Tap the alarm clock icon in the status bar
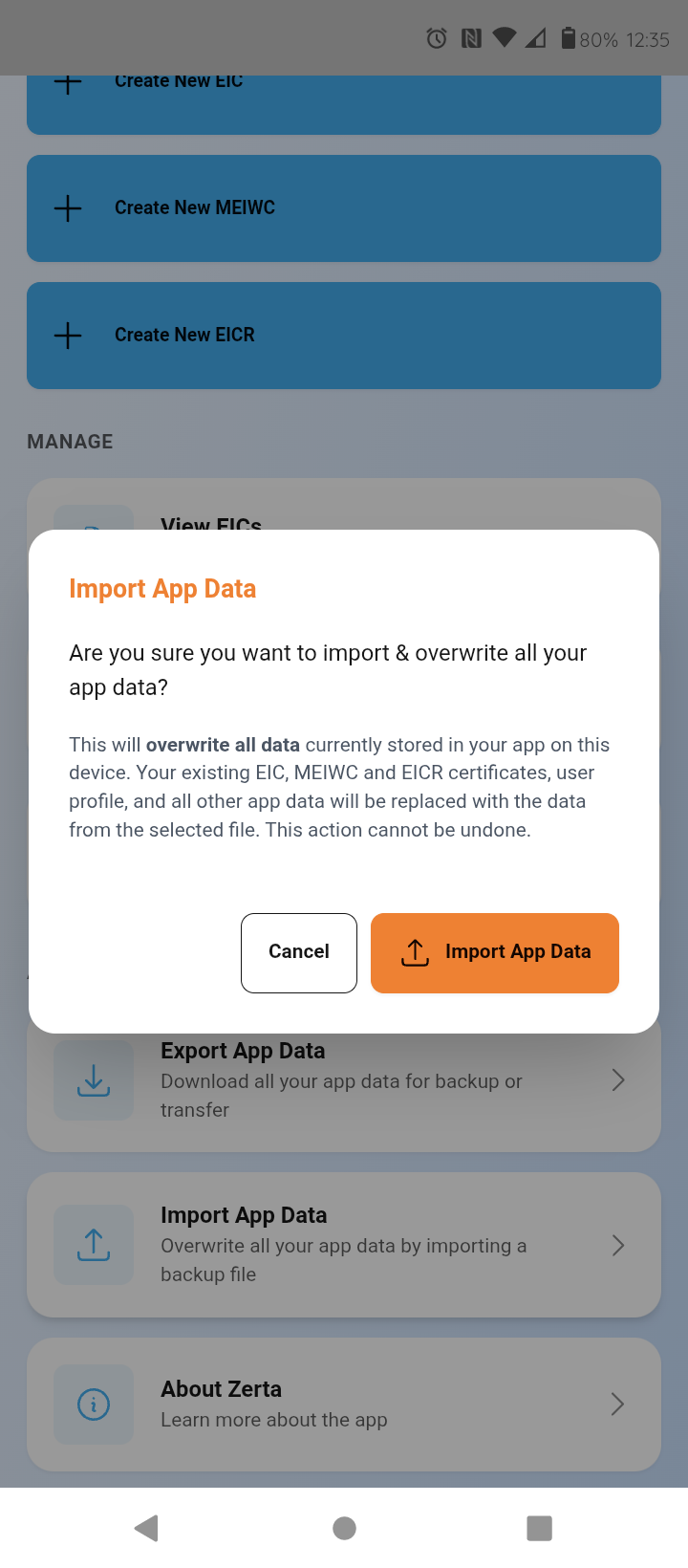Image resolution: width=688 pixels, height=1568 pixels. 436,38
